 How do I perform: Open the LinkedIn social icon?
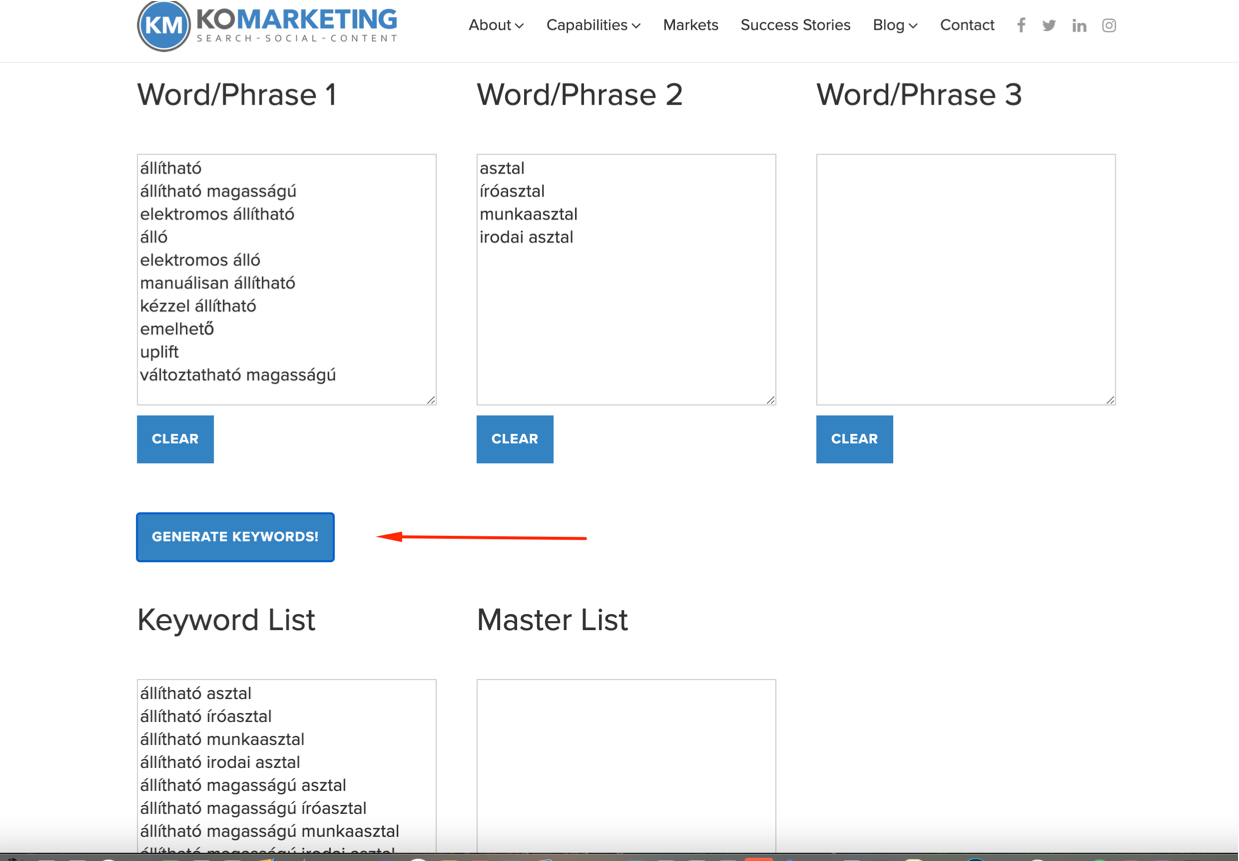(1079, 26)
